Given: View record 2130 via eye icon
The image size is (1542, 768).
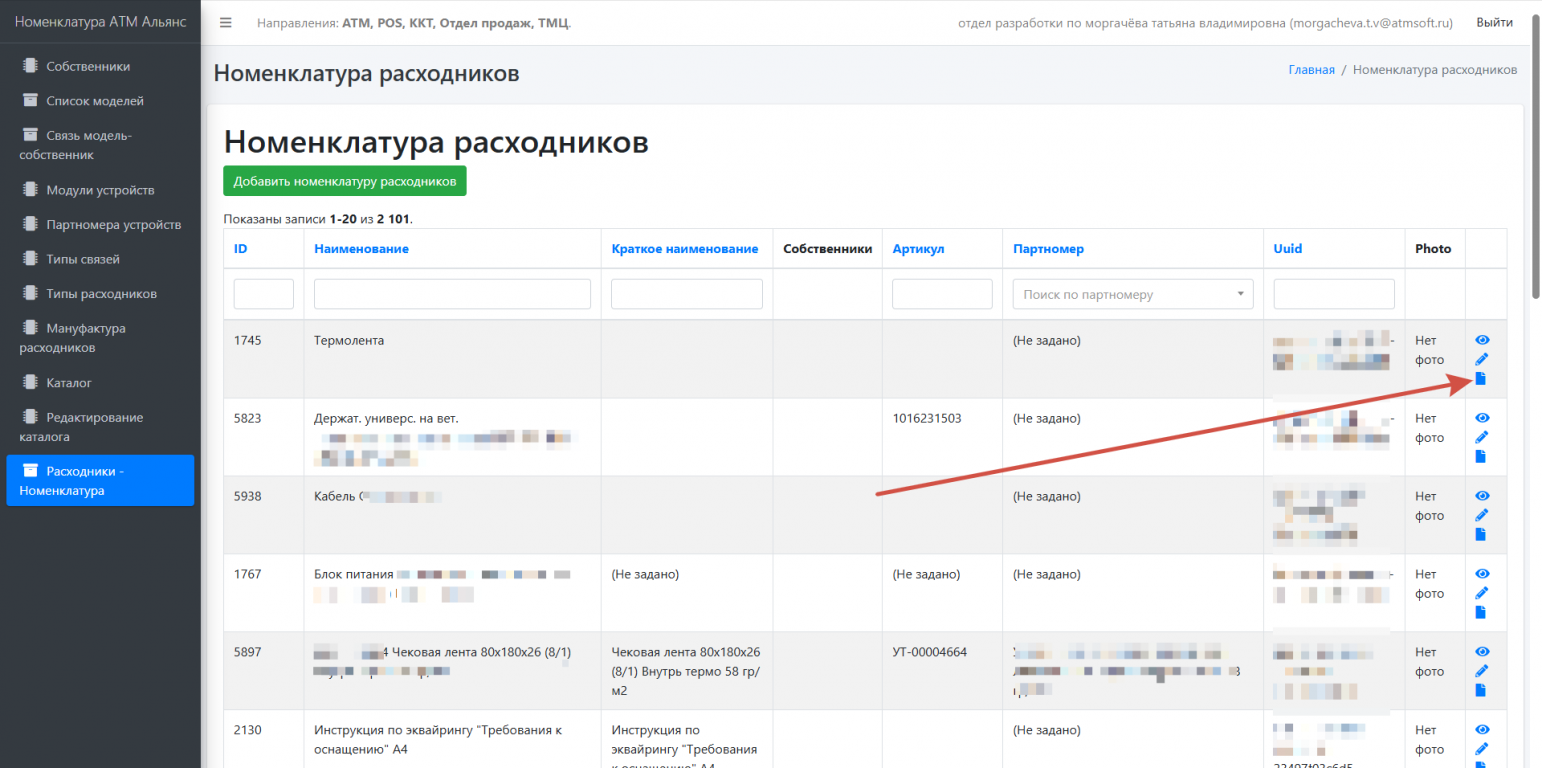Looking at the screenshot, I should [1481, 730].
